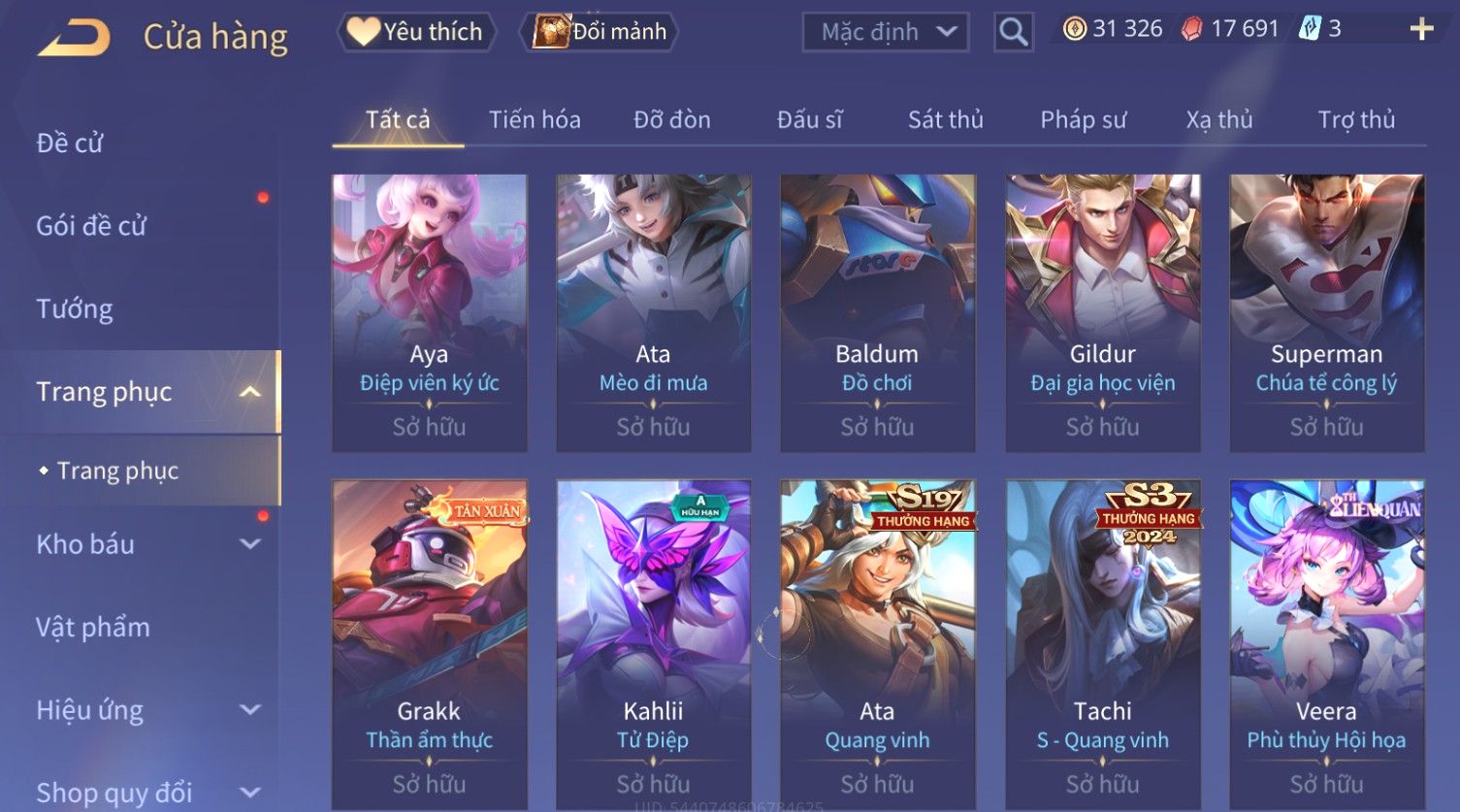Click the back arrow icon
1460x812 pixels.
click(x=74, y=37)
